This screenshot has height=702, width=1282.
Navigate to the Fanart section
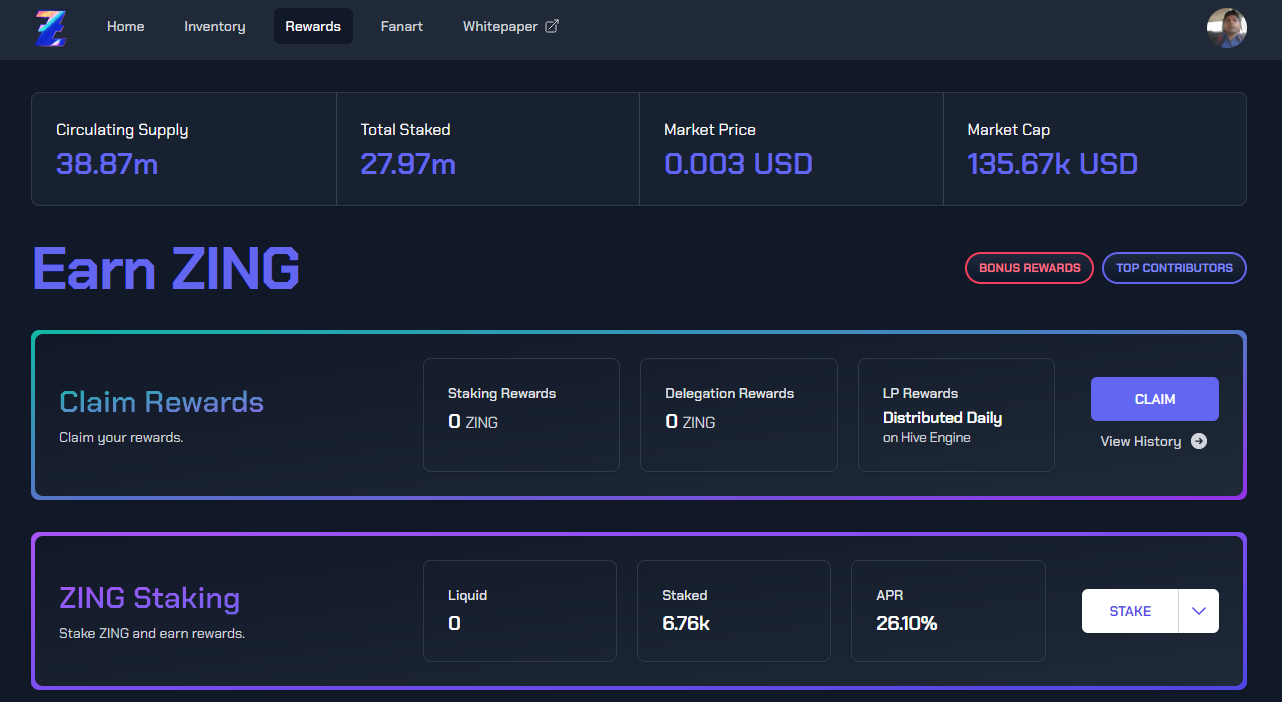point(401,26)
